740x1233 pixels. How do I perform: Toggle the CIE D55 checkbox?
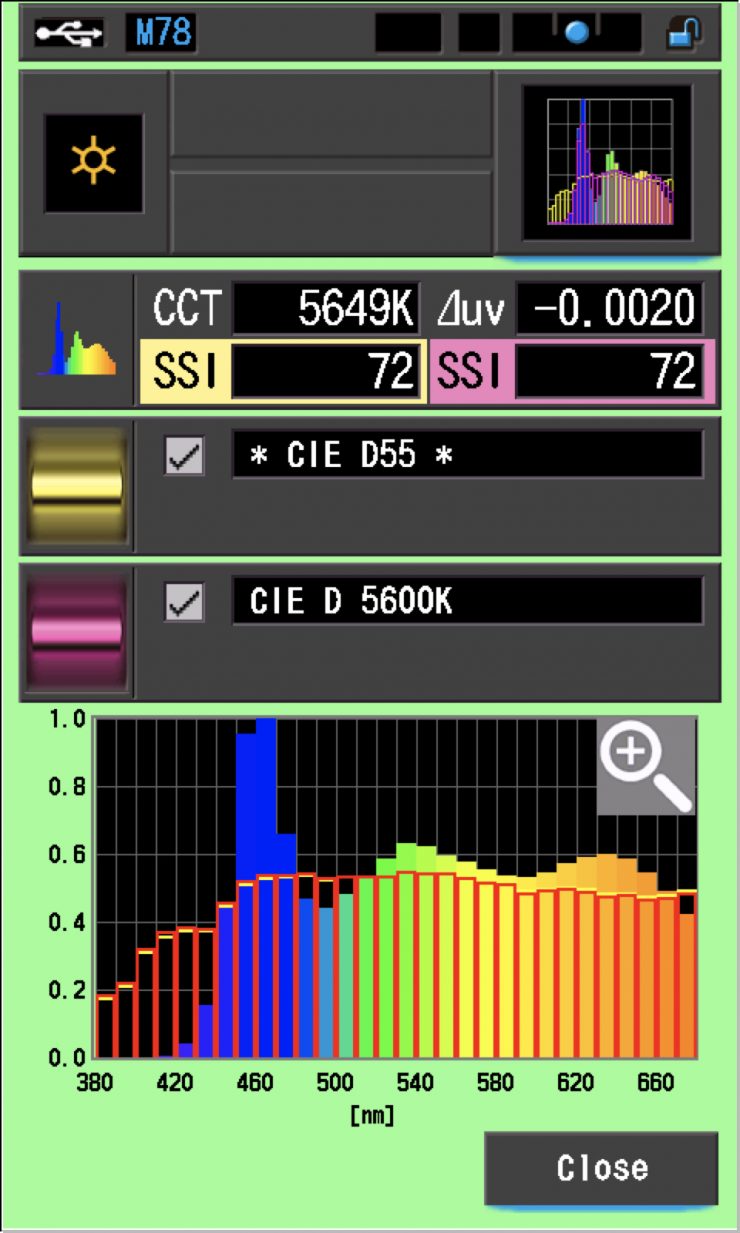184,456
